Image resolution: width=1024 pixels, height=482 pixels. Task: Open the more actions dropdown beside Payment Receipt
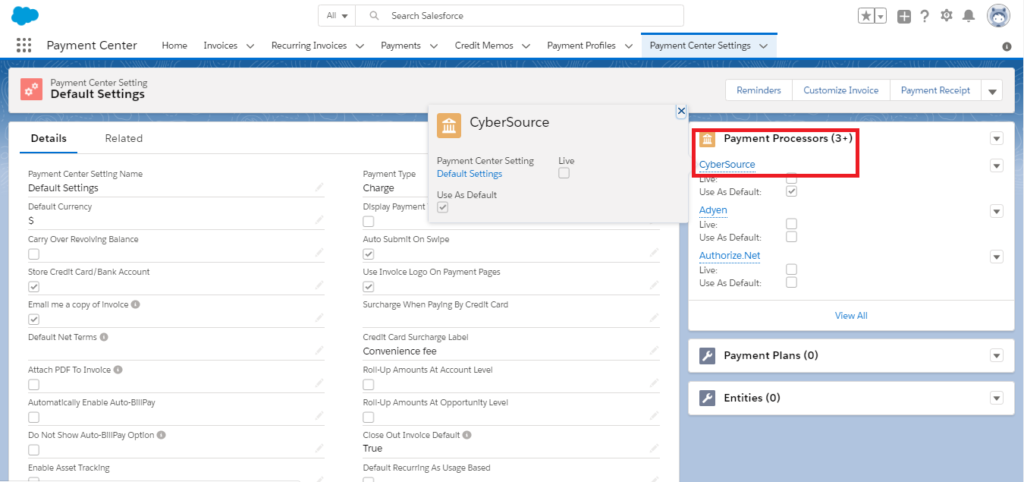point(992,91)
